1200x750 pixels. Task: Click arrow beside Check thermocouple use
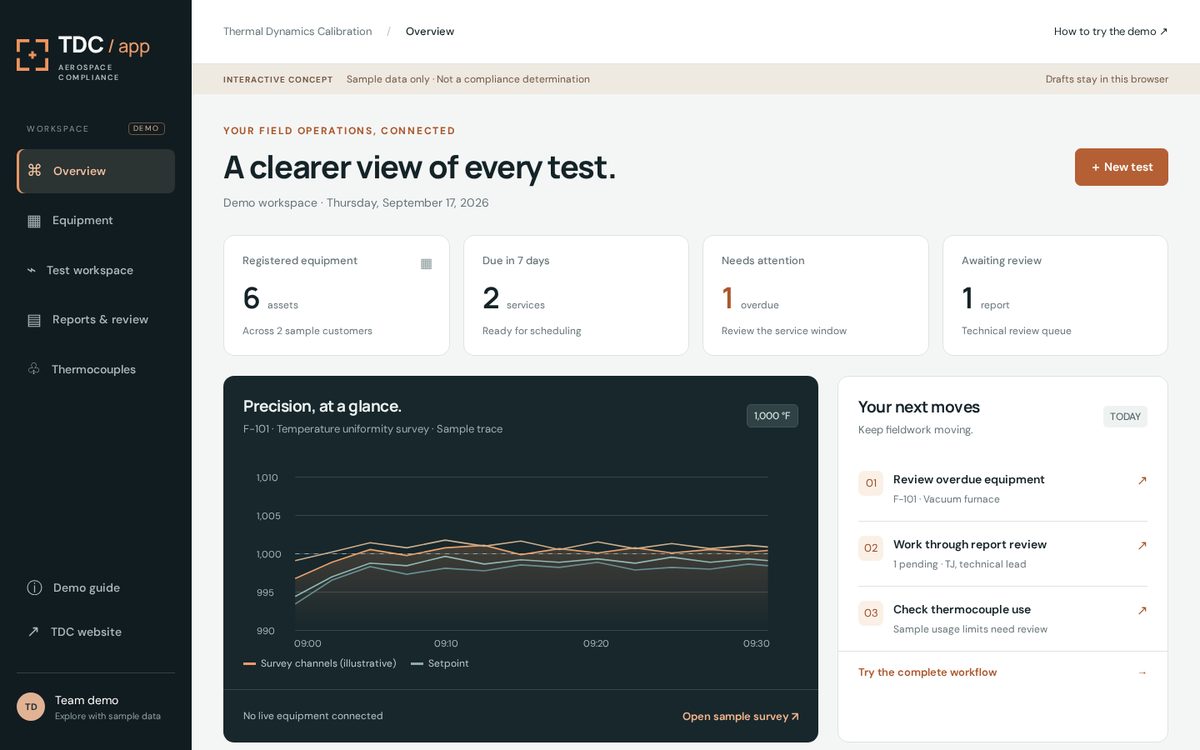[x=1142, y=611]
